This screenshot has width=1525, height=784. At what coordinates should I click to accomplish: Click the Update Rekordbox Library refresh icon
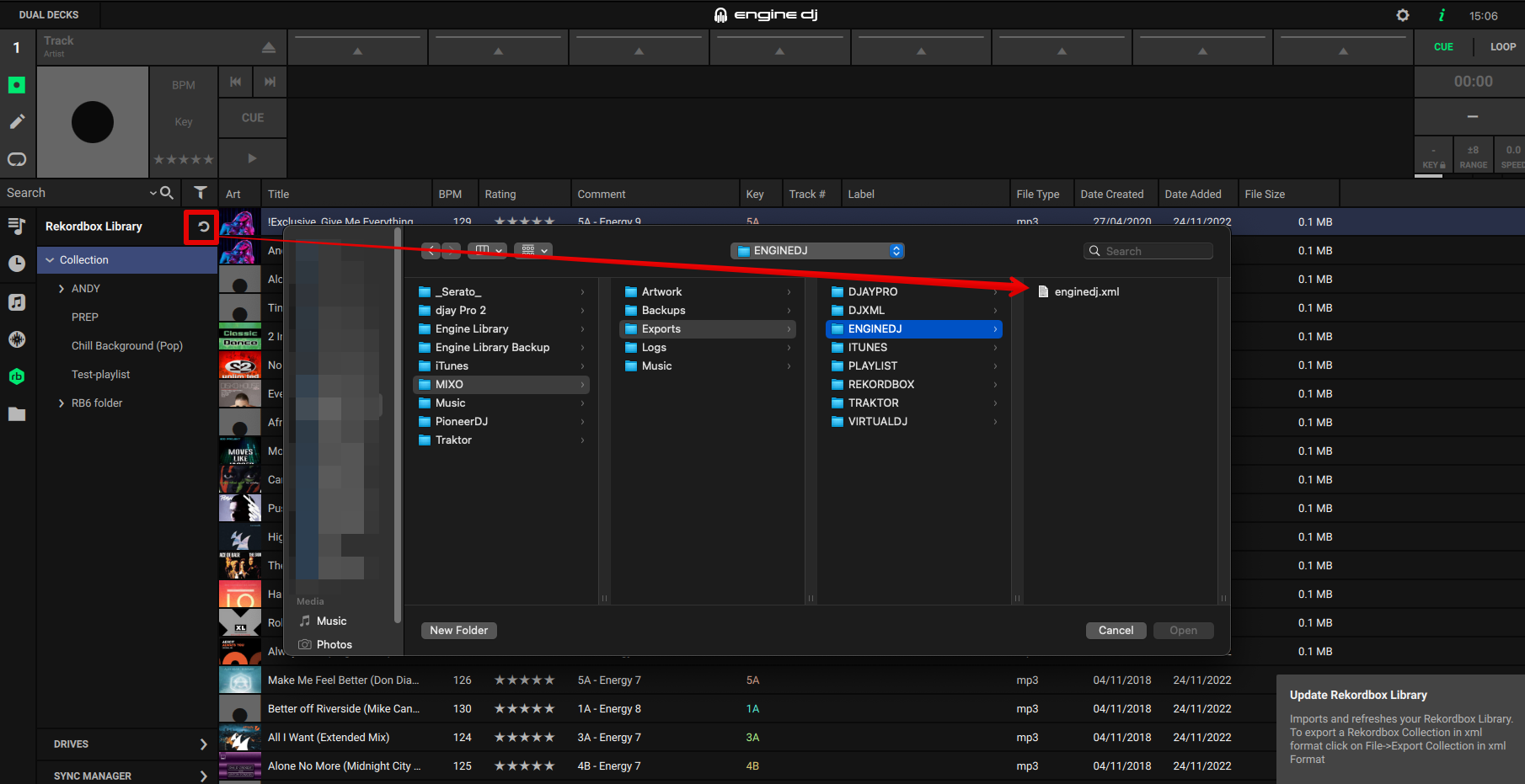(202, 227)
